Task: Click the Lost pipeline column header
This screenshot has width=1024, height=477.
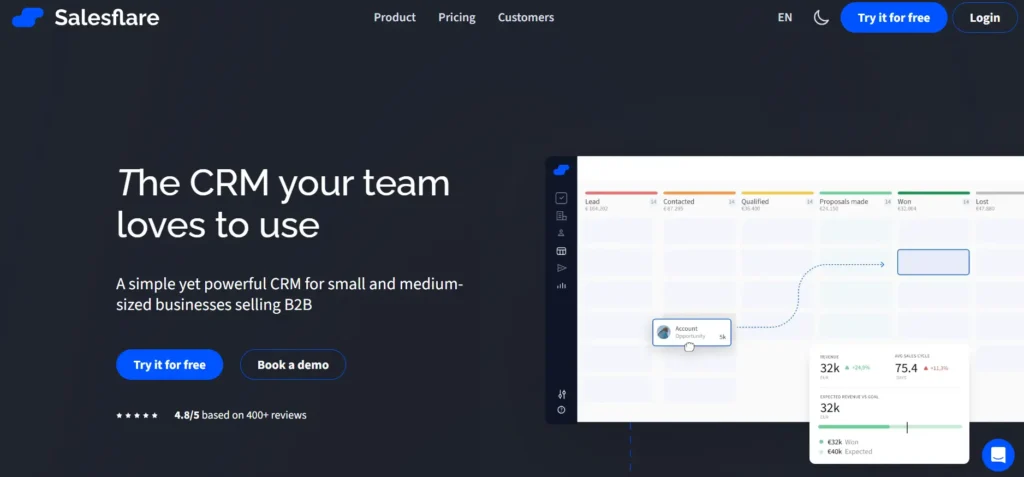Action: [999, 202]
